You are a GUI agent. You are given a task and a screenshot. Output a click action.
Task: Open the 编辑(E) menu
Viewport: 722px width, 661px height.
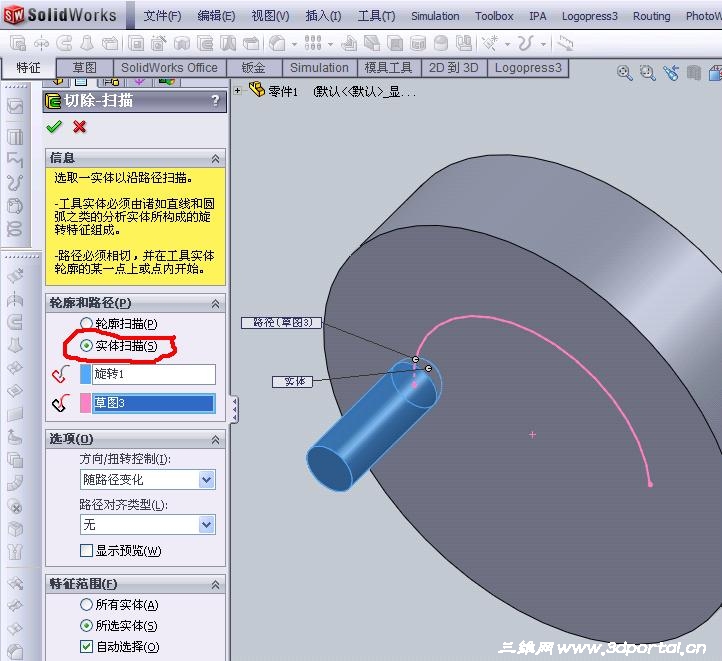[x=216, y=16]
